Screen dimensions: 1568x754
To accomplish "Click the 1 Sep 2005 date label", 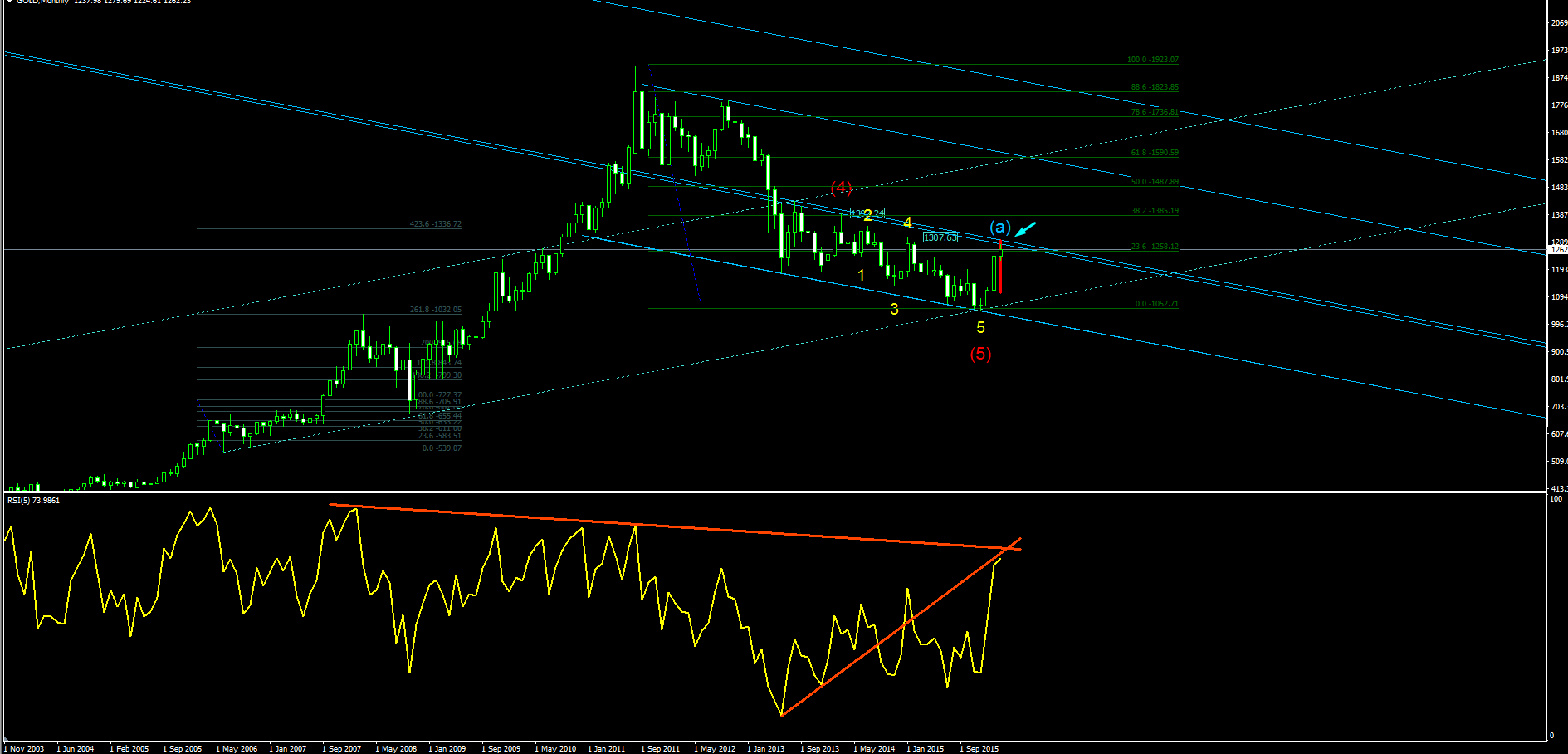I will [x=183, y=749].
